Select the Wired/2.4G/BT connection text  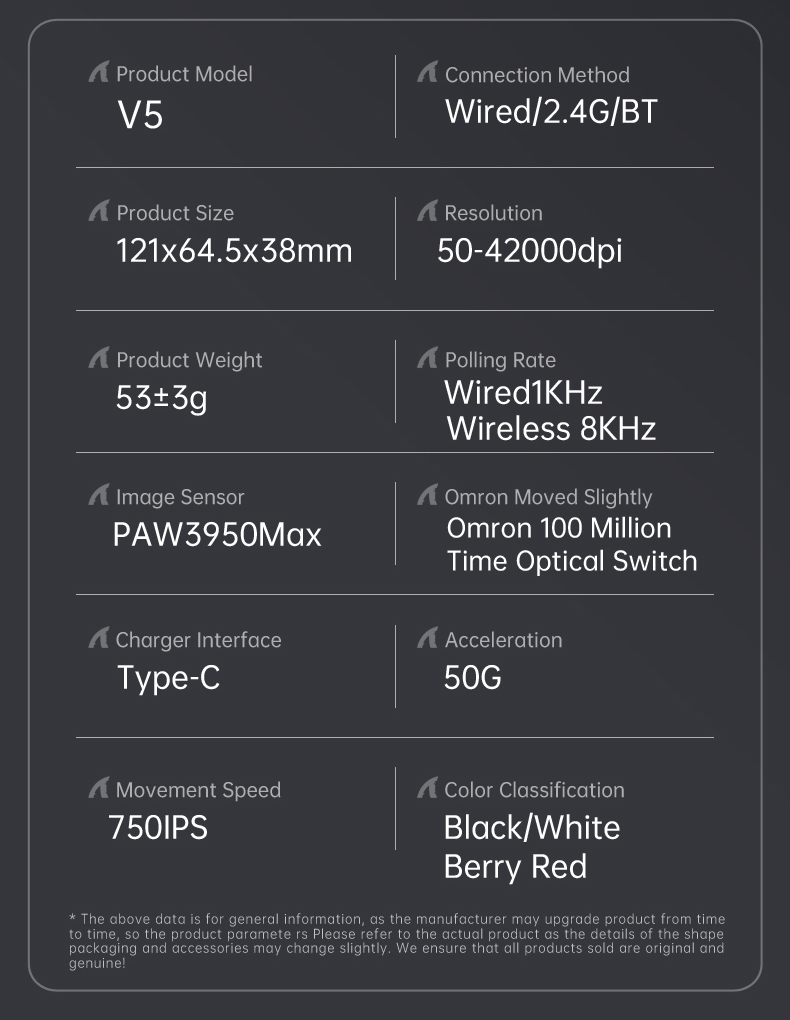tap(551, 111)
